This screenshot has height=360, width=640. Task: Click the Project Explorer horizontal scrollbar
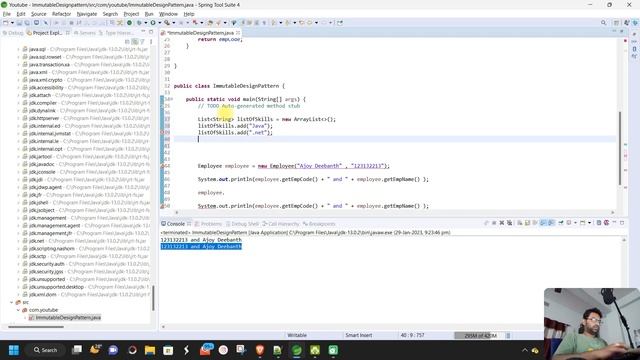pos(36,327)
